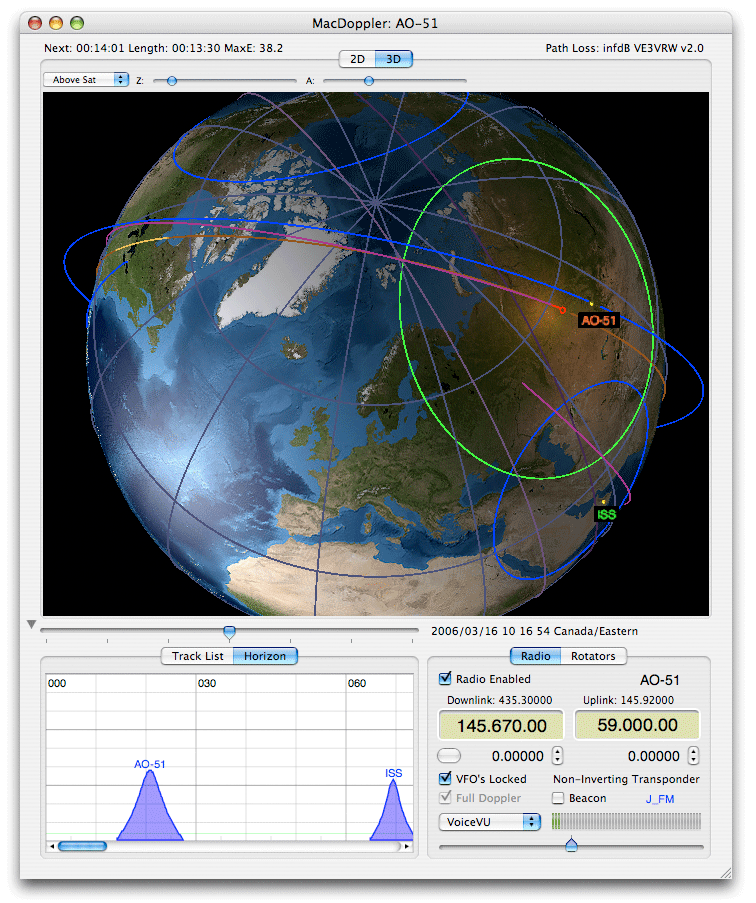Click the Z zoom slider handle
The height and width of the screenshot is (903, 756).
pyautogui.click(x=172, y=80)
